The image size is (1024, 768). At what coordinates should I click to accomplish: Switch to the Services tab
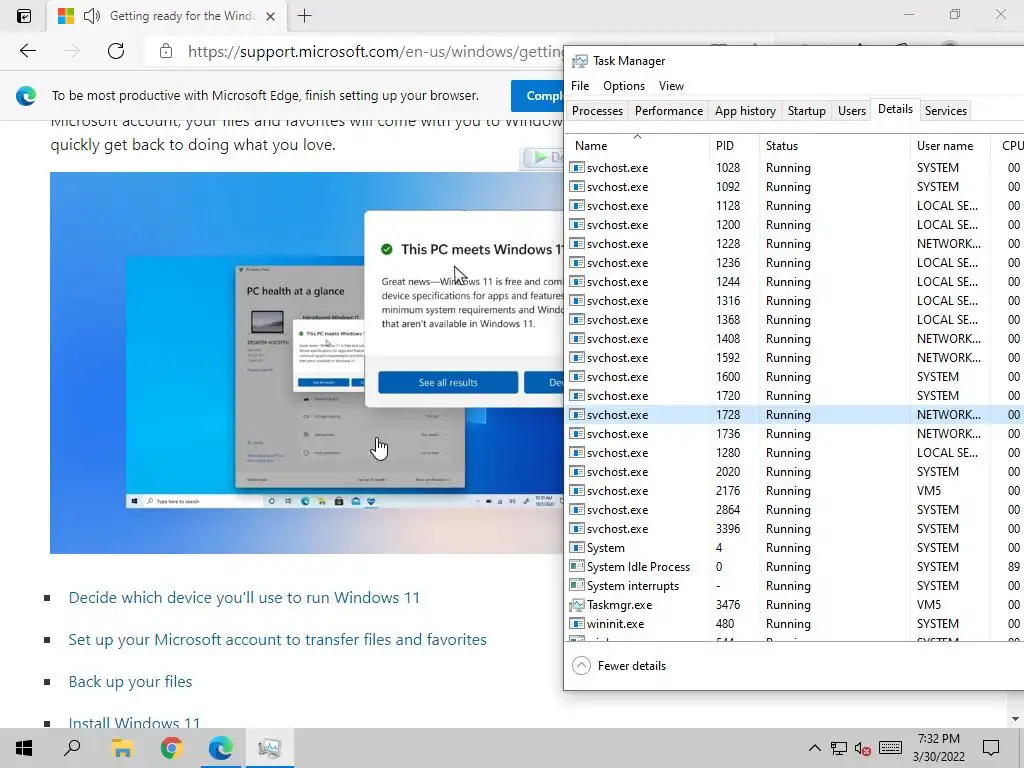(946, 110)
